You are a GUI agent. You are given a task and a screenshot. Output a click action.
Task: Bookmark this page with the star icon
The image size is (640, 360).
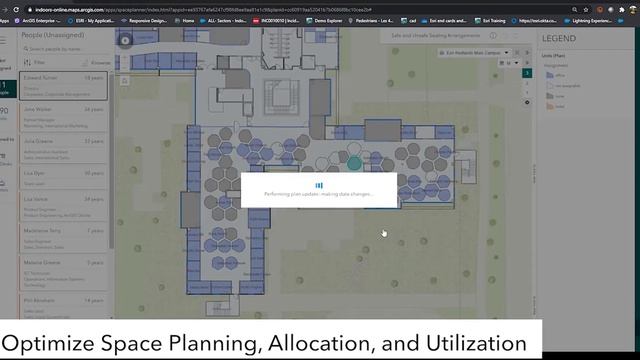(586, 9)
